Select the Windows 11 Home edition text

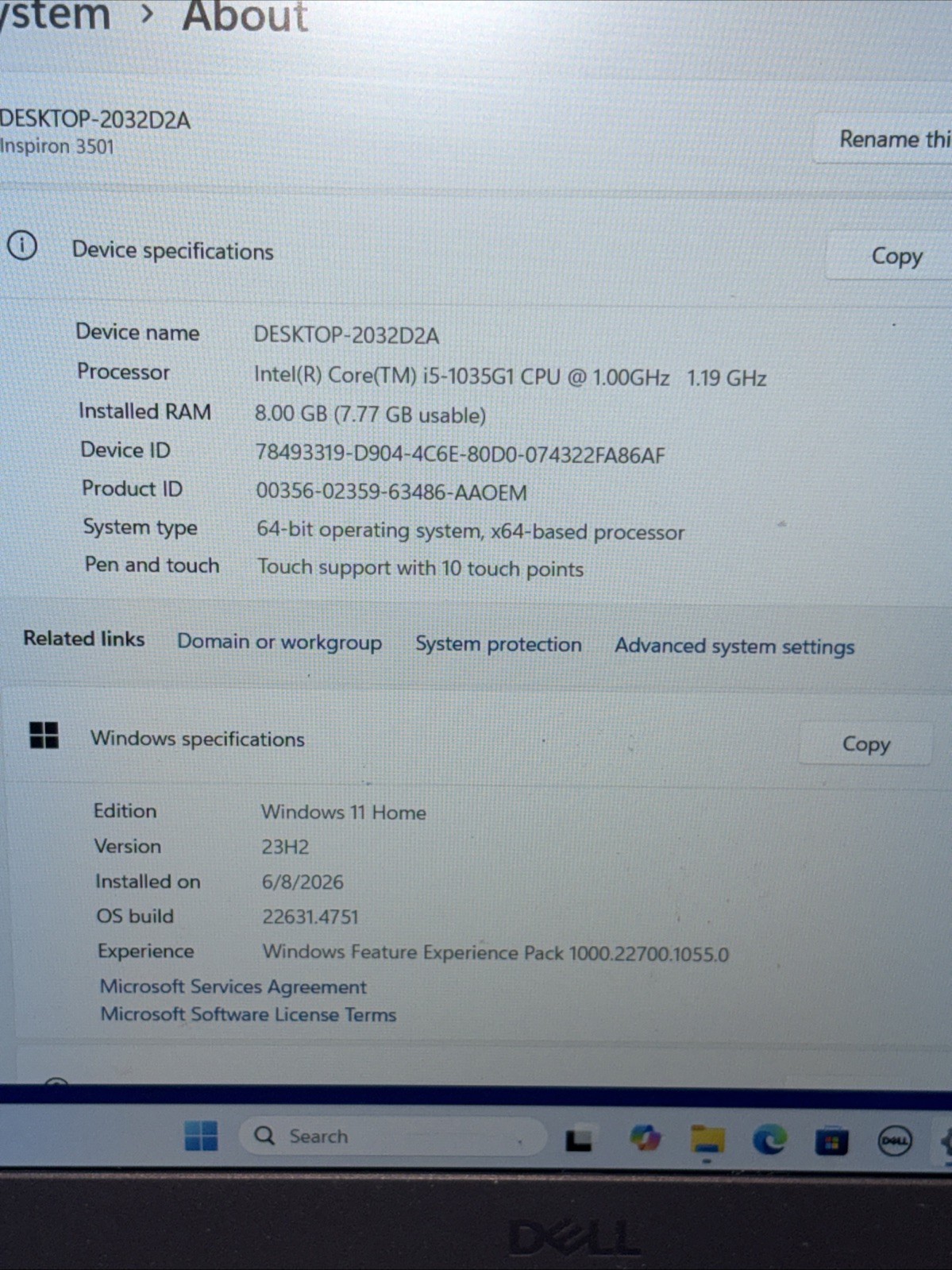pos(344,813)
